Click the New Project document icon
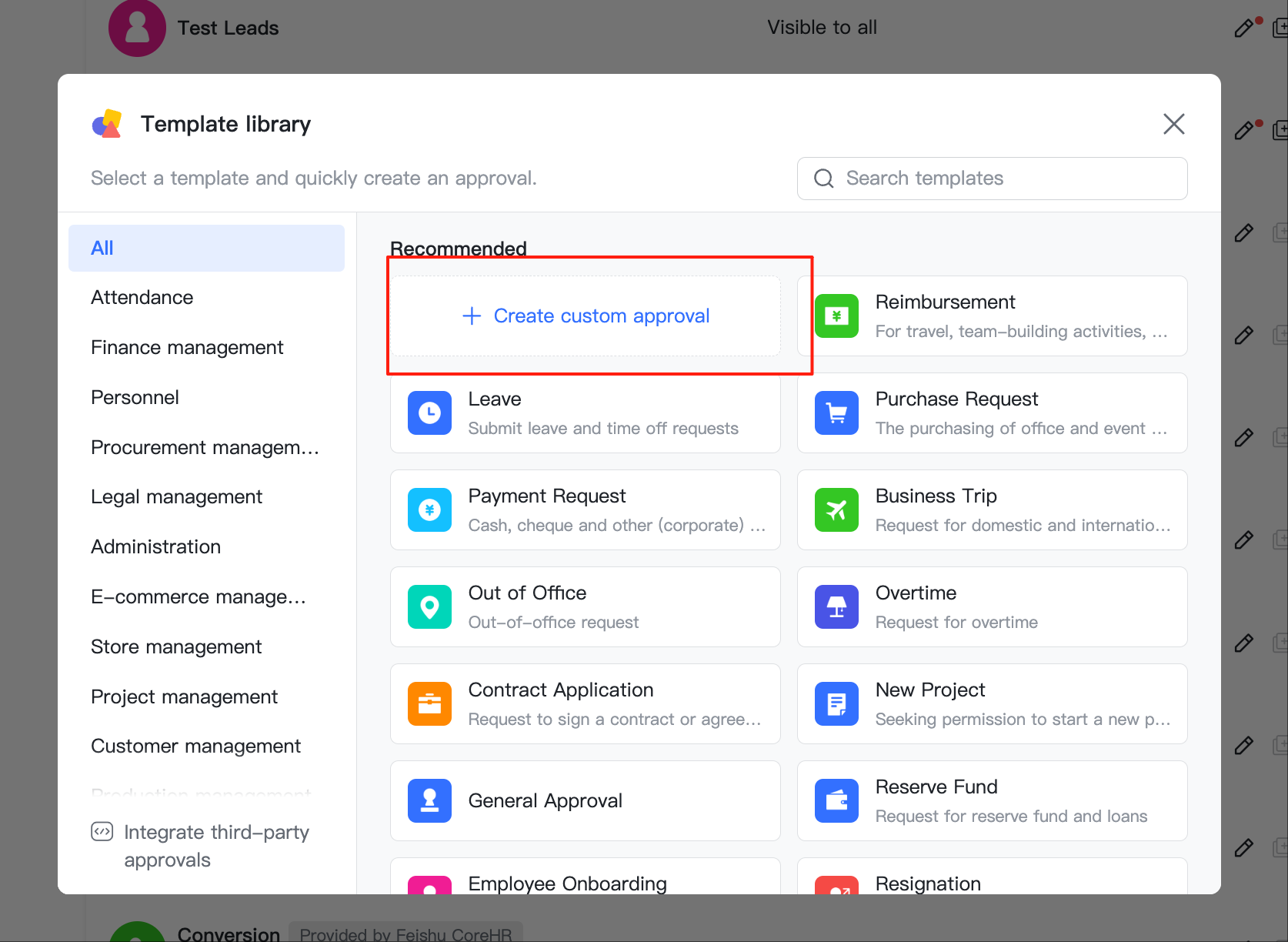Screen dimensions: 1288x942 [836, 704]
